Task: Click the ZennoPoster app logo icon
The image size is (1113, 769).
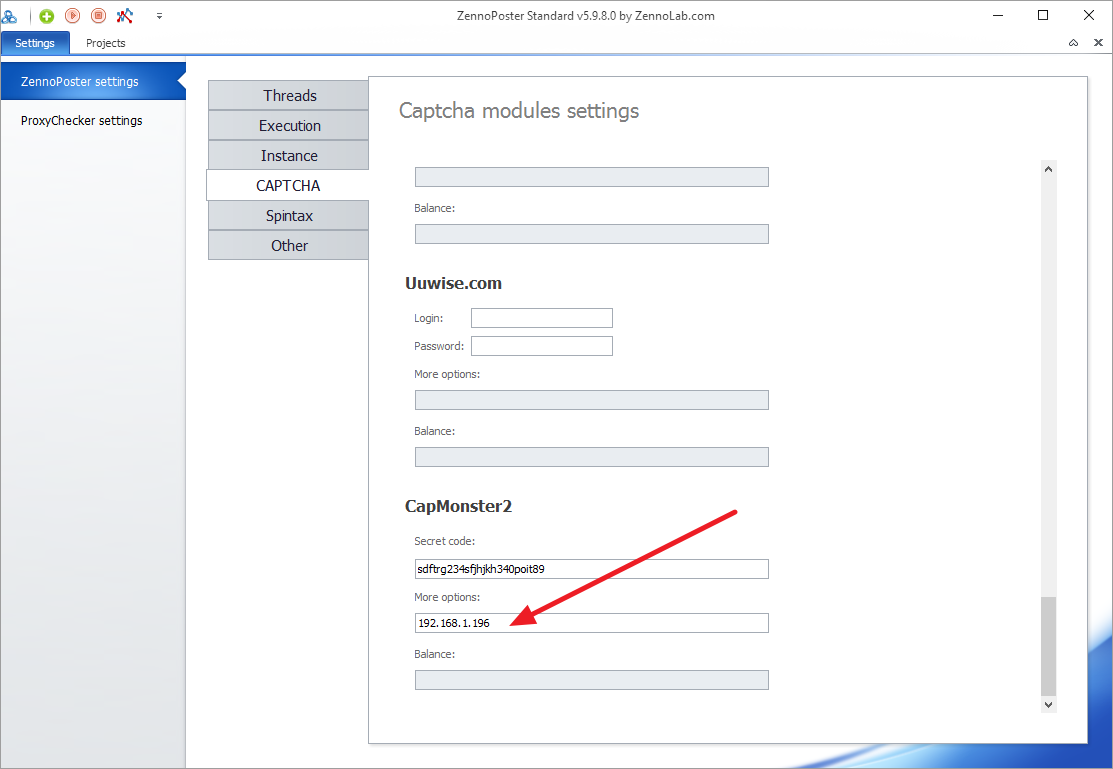Action: (9, 15)
